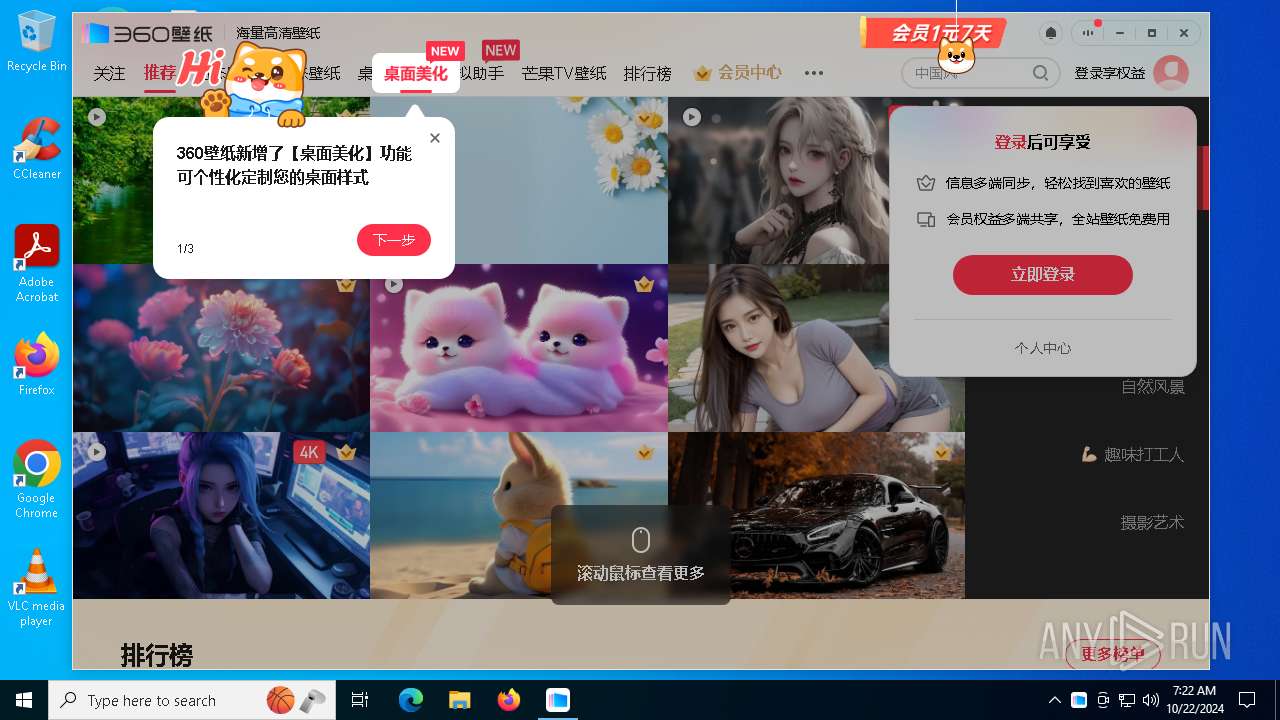
Task: Select the Recycle Bin desktop icon
Action: 36,41
